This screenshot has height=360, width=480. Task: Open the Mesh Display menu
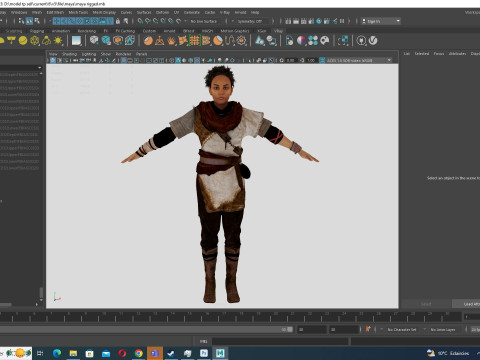pyautogui.click(x=104, y=12)
